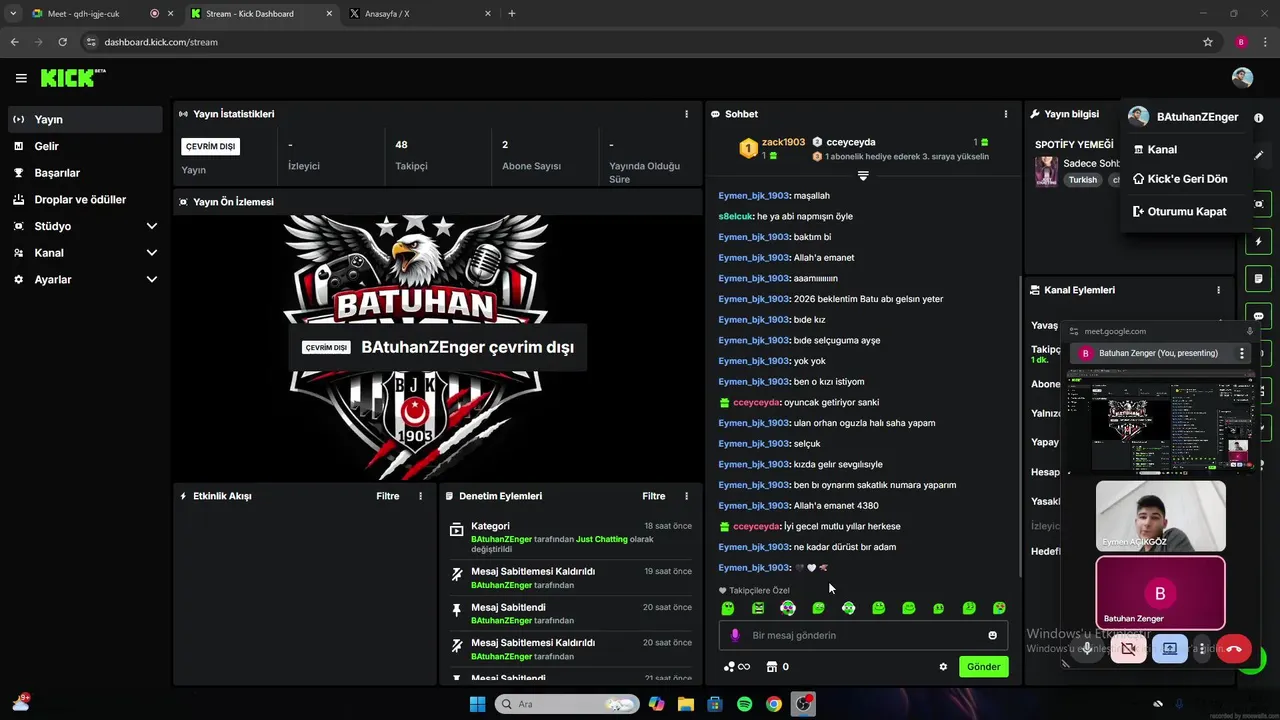Select Kanal in the profile dropdown menu

1186,150
